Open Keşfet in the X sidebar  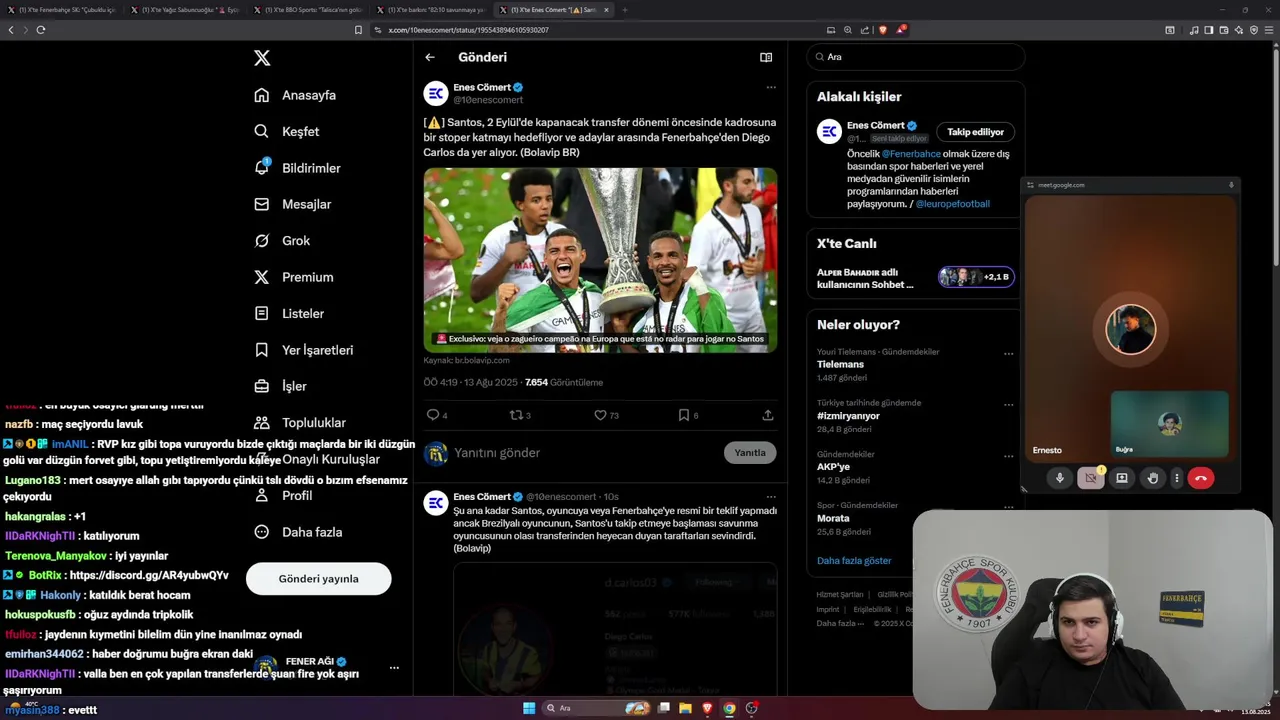[287, 131]
